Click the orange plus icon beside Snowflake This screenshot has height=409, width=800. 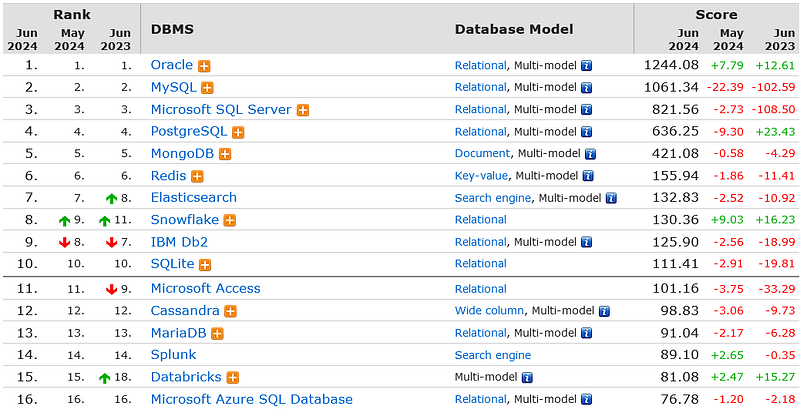click(x=231, y=220)
